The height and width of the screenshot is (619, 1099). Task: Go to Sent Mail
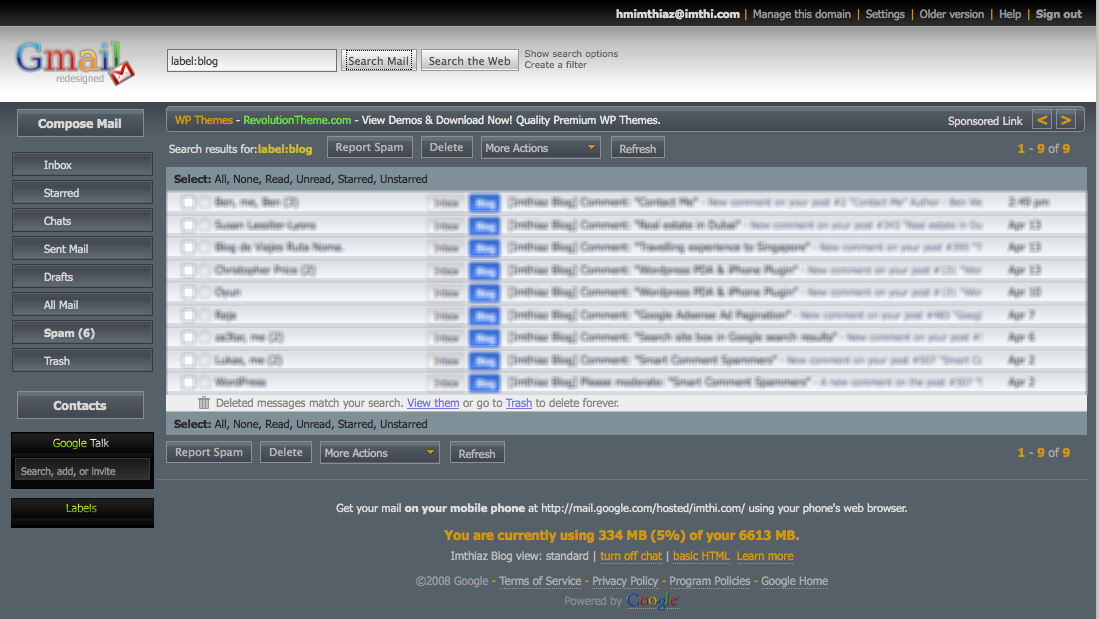[82, 249]
